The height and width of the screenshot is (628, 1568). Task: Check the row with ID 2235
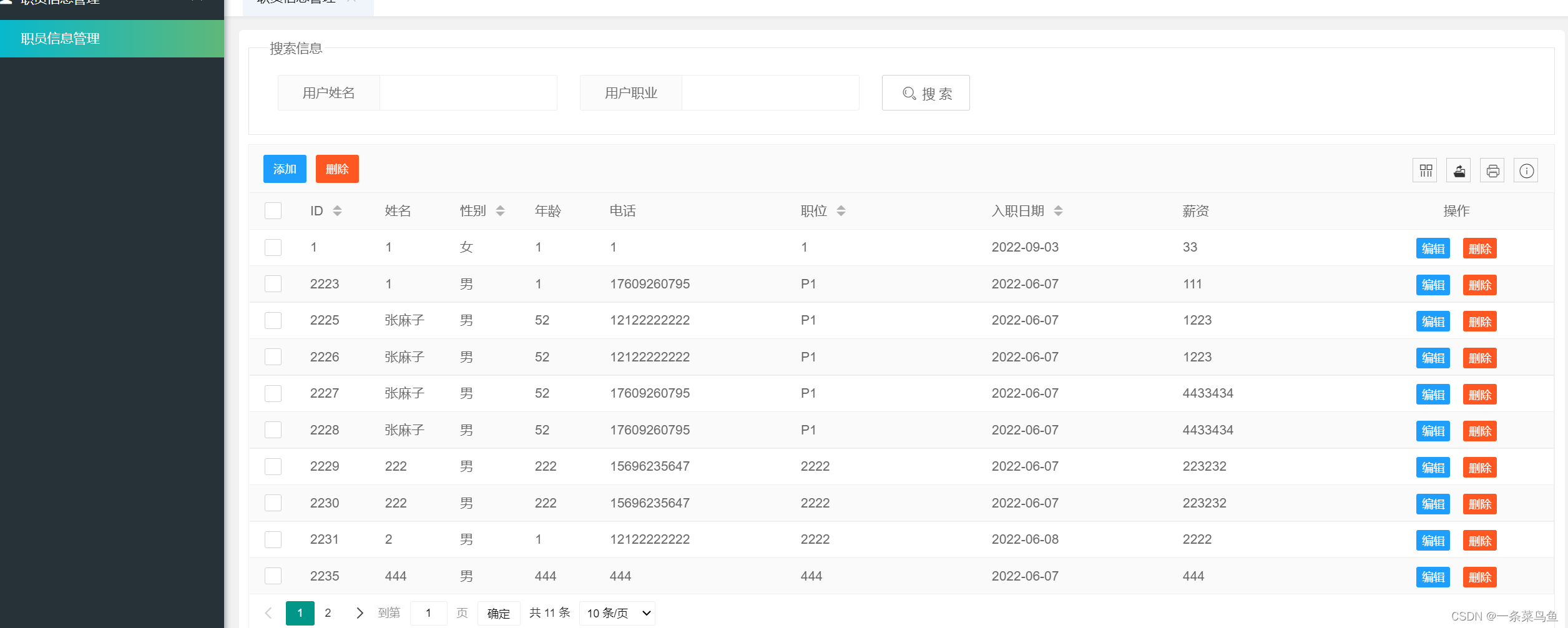coord(273,576)
